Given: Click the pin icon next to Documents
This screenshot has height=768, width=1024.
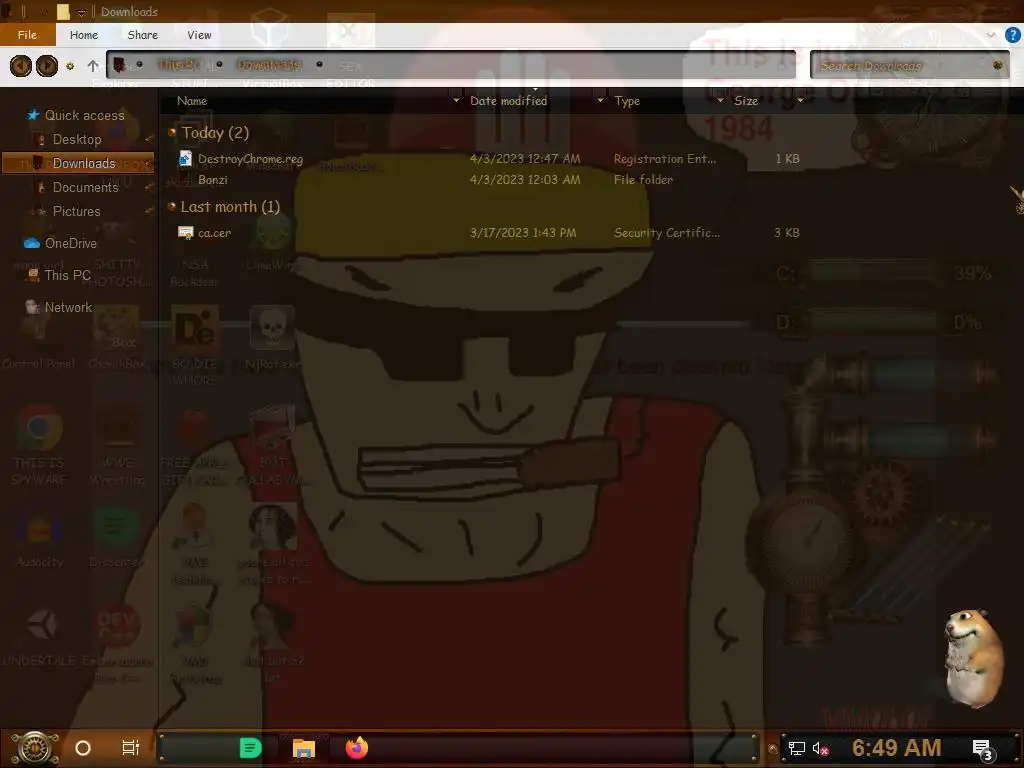Looking at the screenshot, I should 150,187.
